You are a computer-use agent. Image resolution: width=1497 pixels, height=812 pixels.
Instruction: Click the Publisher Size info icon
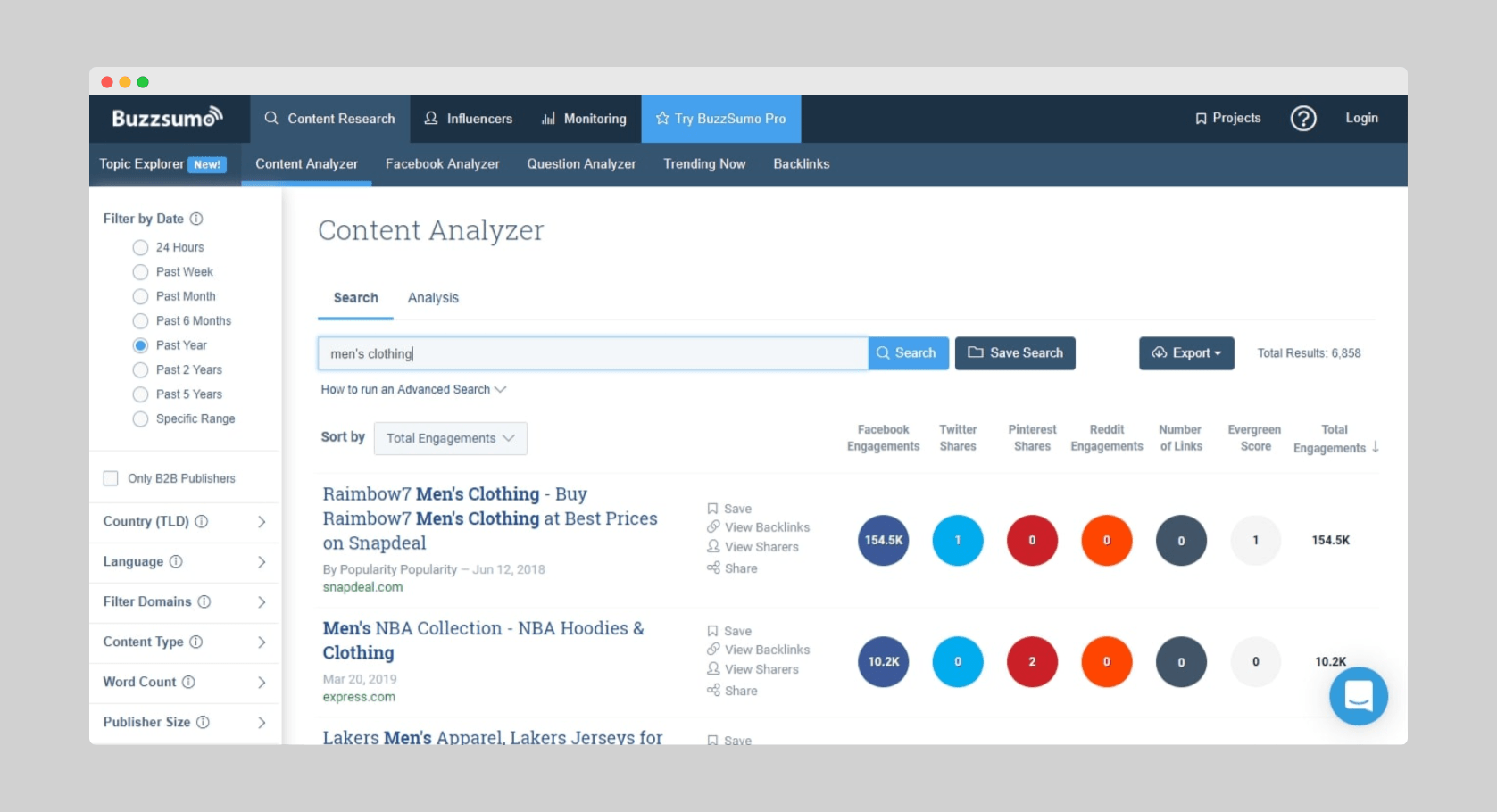[x=203, y=722]
